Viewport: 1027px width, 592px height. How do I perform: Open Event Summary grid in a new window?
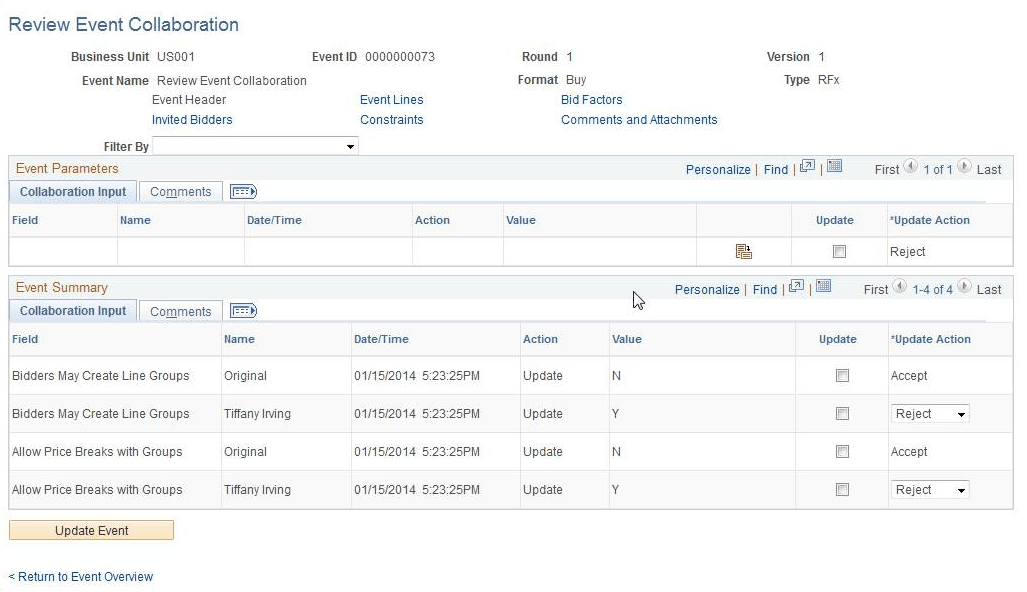point(796,289)
